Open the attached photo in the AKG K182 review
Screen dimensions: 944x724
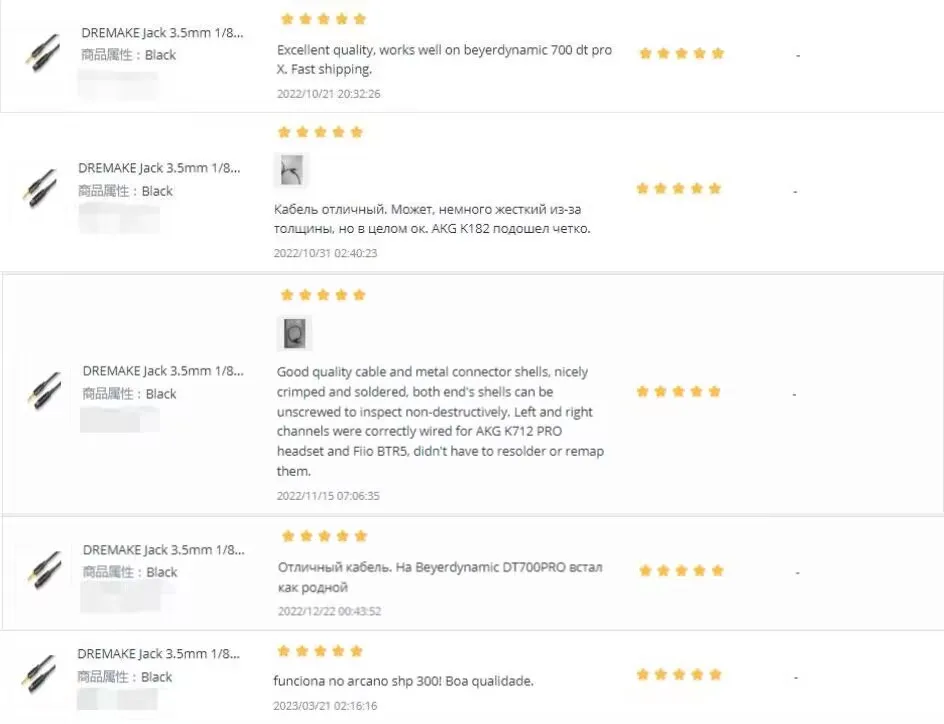290,171
